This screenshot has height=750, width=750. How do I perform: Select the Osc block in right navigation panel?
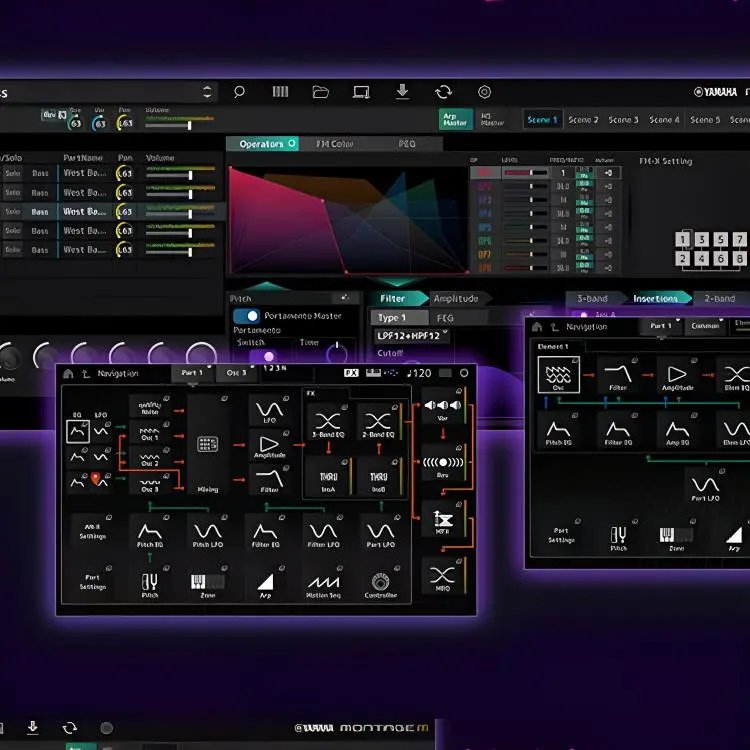(558, 379)
